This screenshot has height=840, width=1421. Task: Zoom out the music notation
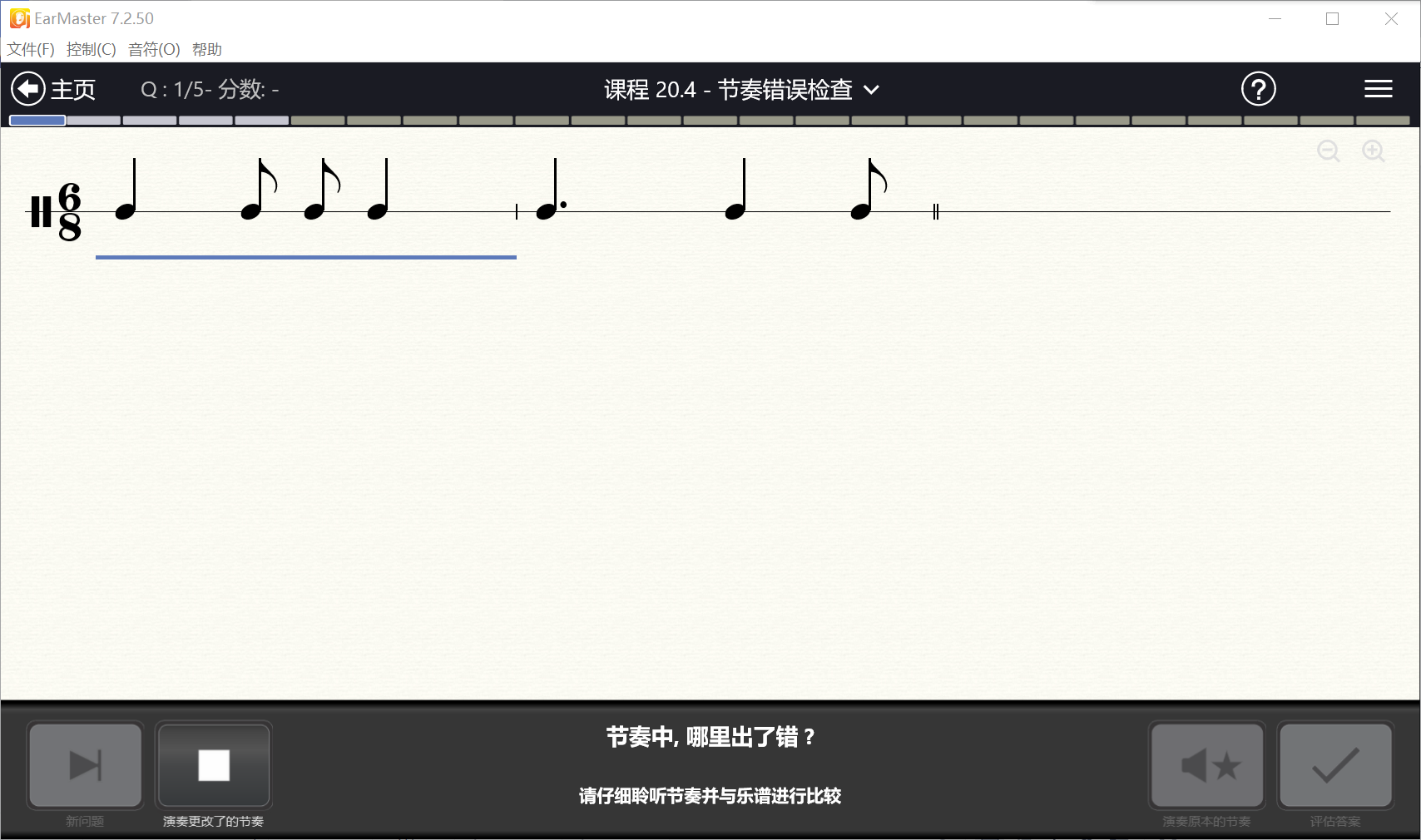point(1329,151)
